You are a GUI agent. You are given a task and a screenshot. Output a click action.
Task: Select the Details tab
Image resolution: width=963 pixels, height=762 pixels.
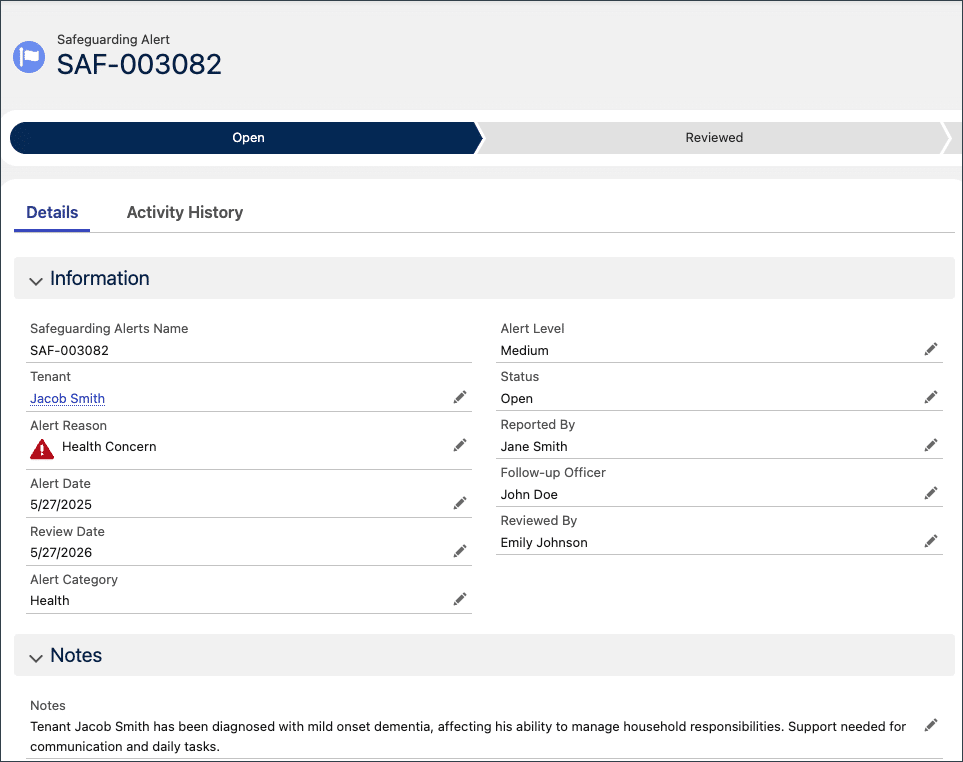[52, 212]
